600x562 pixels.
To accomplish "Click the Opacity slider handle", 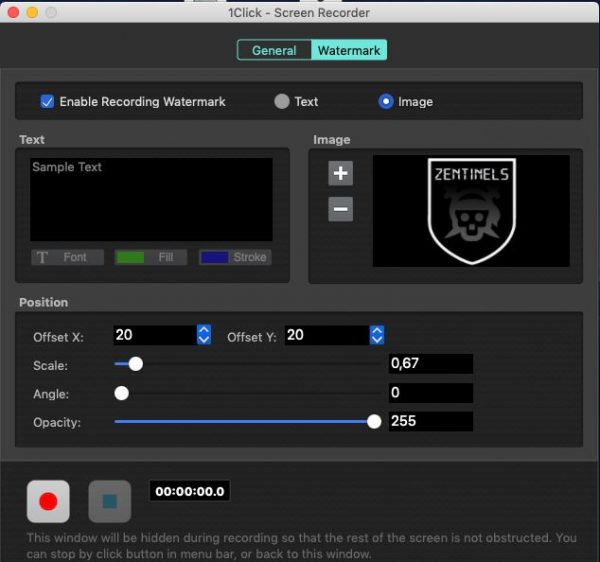I will click(x=374, y=422).
